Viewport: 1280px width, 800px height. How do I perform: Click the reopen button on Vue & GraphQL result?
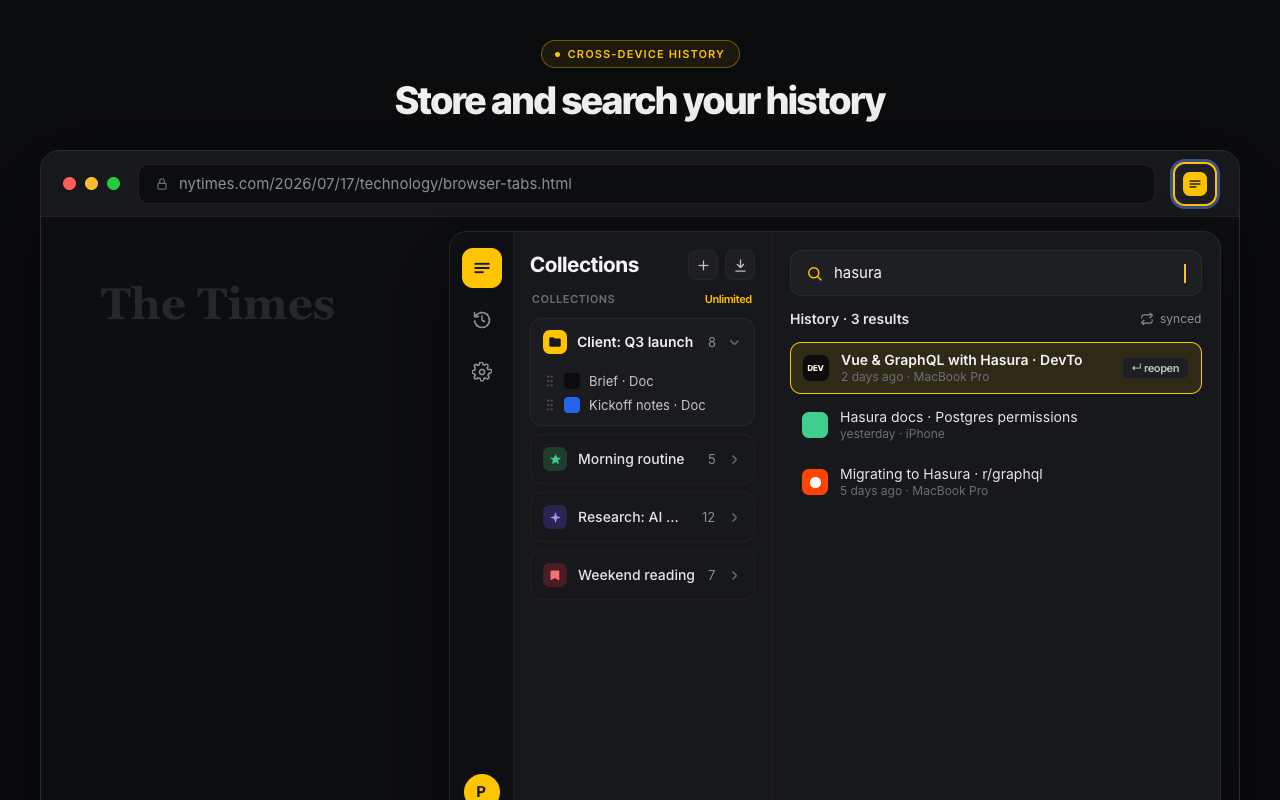point(1155,368)
